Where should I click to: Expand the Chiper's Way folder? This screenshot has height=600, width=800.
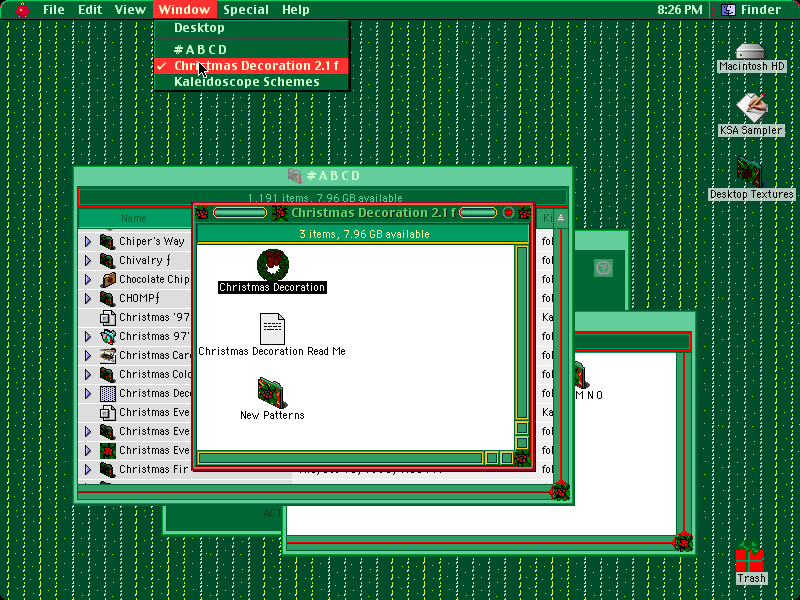click(x=88, y=241)
